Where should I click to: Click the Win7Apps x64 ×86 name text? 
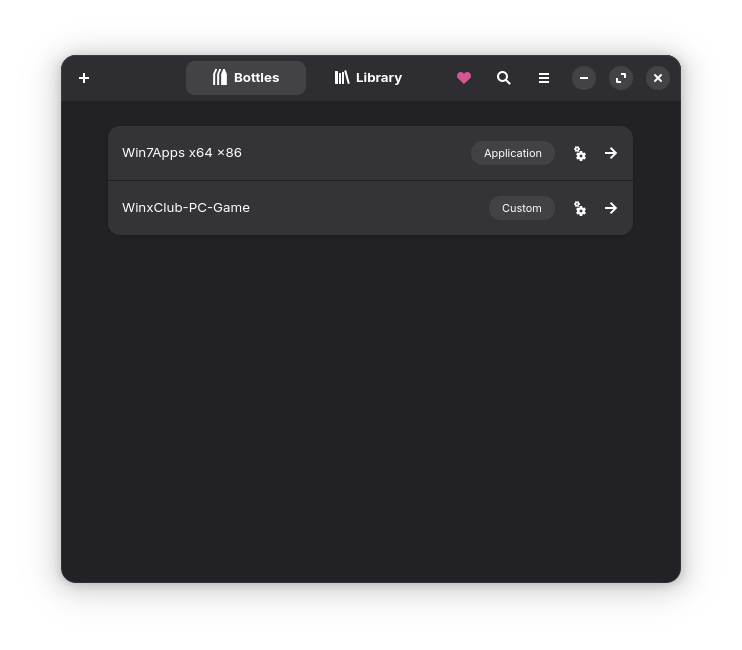click(x=182, y=153)
